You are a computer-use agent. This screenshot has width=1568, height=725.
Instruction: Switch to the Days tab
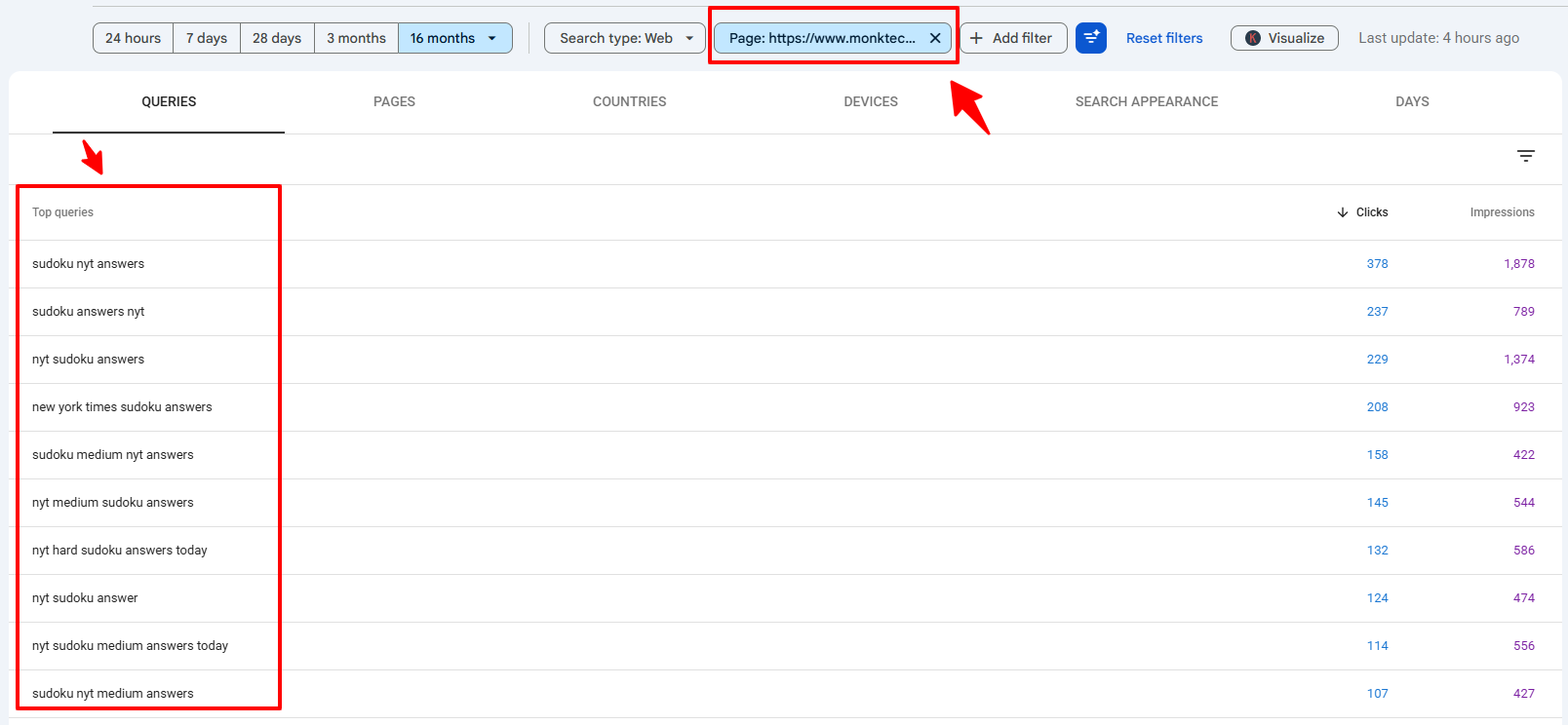click(x=1412, y=101)
